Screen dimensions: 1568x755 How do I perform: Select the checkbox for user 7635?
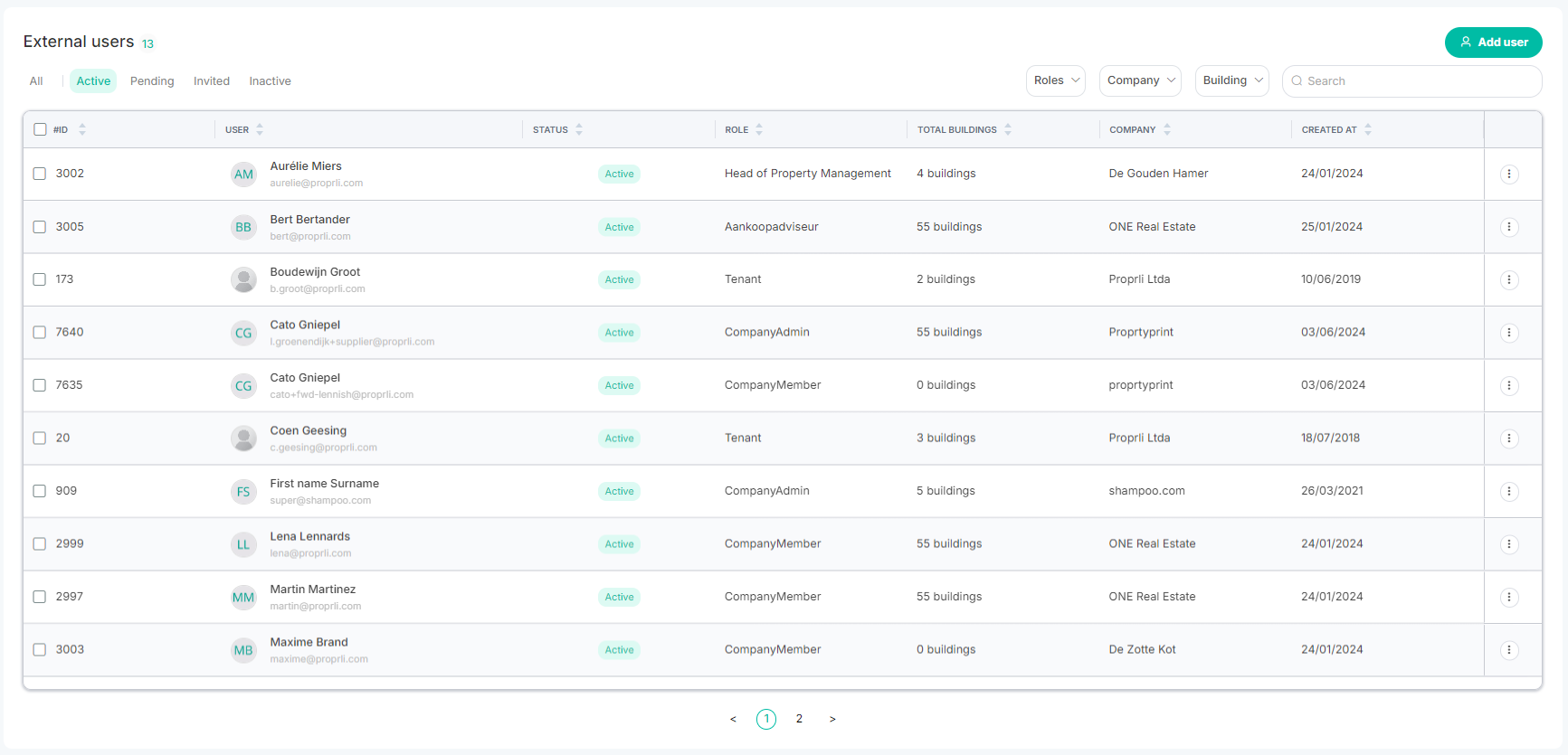[40, 385]
